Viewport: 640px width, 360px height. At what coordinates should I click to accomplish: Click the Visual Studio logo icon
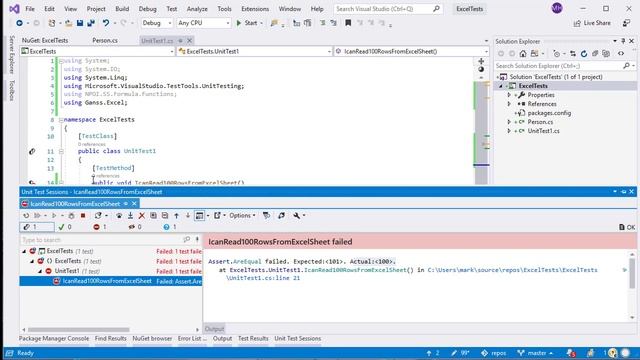tap(14, 9)
